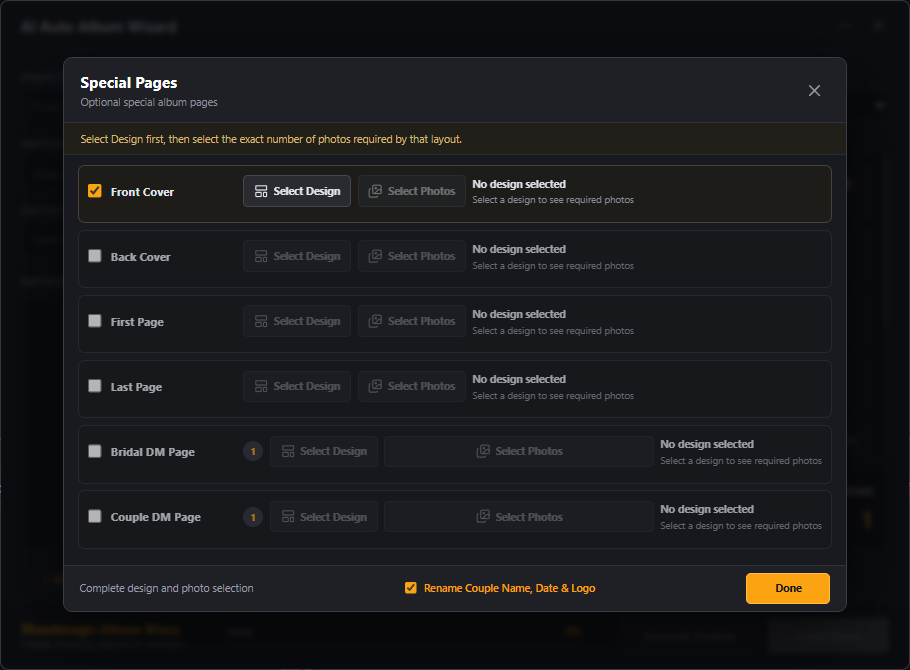Image resolution: width=910 pixels, height=670 pixels.
Task: Click Select Photos for Front Cover
Action: pos(412,191)
